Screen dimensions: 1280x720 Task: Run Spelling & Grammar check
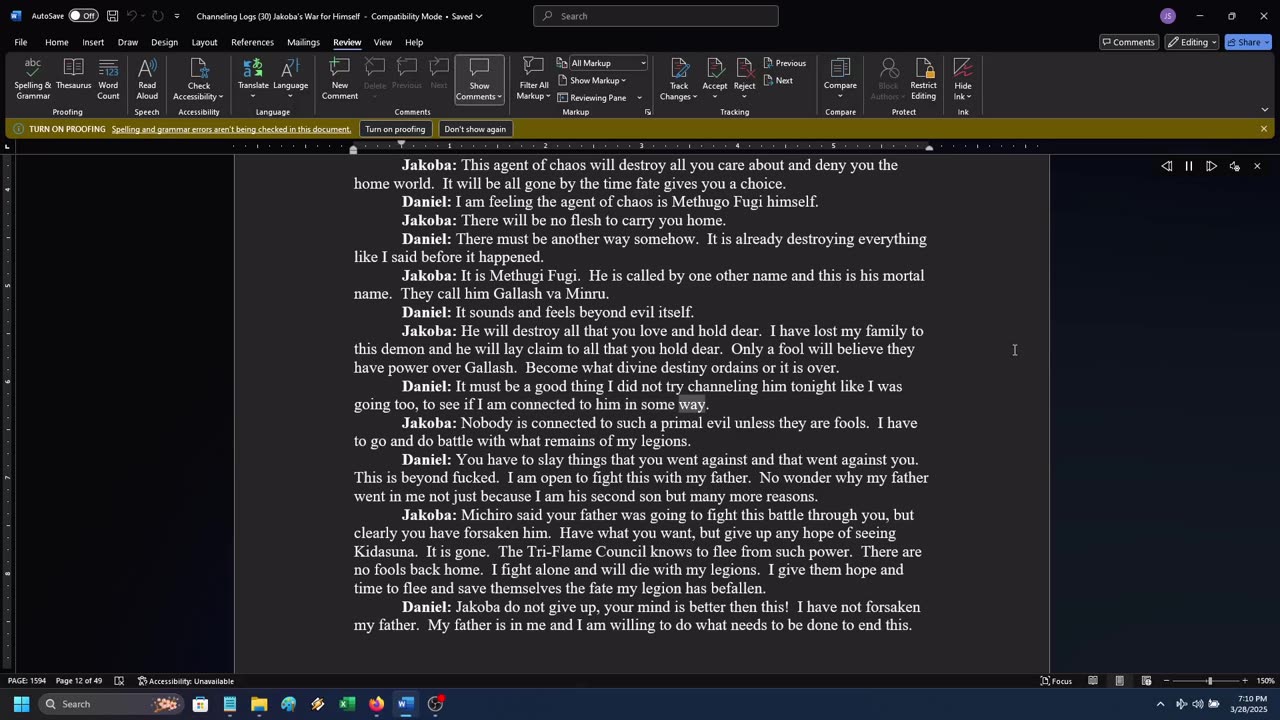tap(33, 79)
